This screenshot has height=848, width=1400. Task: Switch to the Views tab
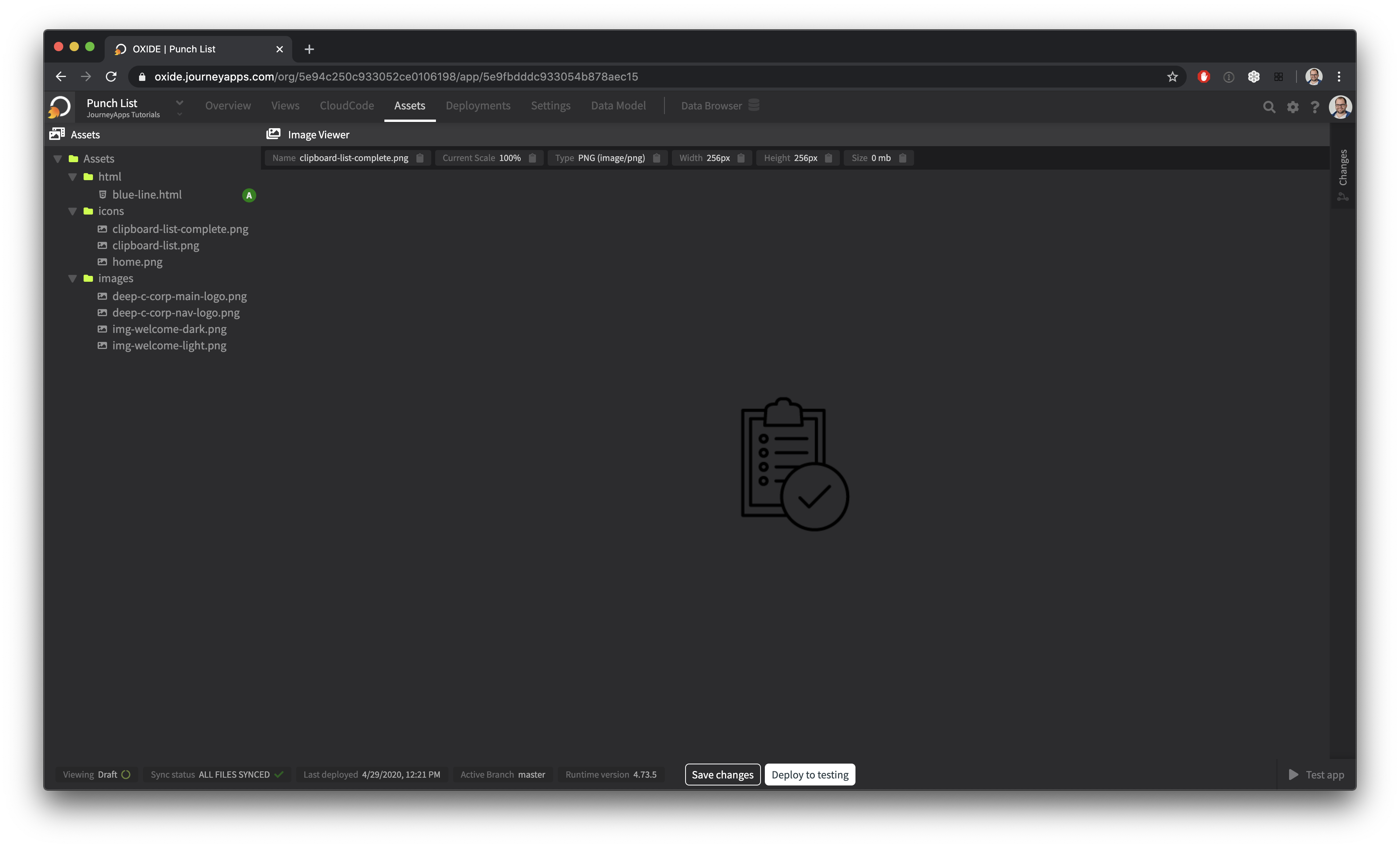pos(285,105)
